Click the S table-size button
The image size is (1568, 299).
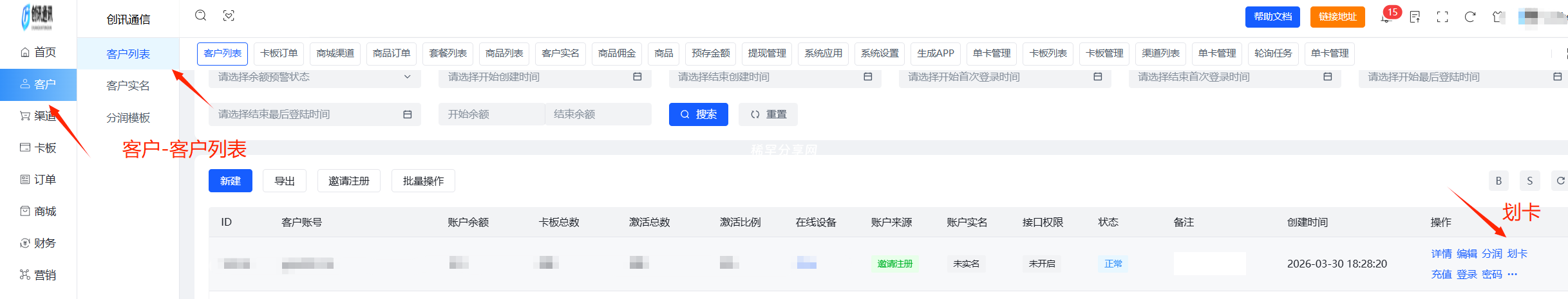pos(1529,181)
